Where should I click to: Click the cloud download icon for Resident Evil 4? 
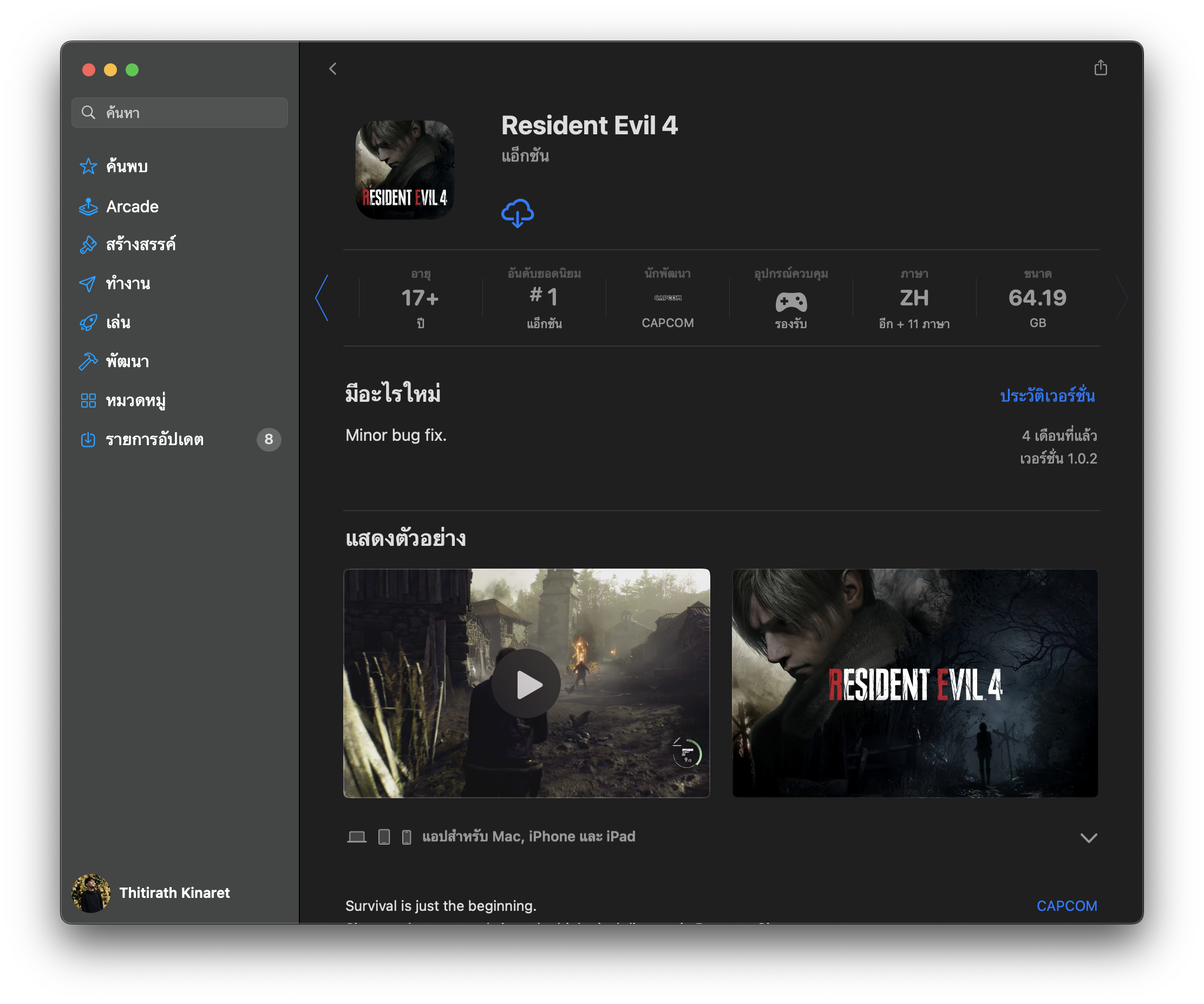coord(517,213)
